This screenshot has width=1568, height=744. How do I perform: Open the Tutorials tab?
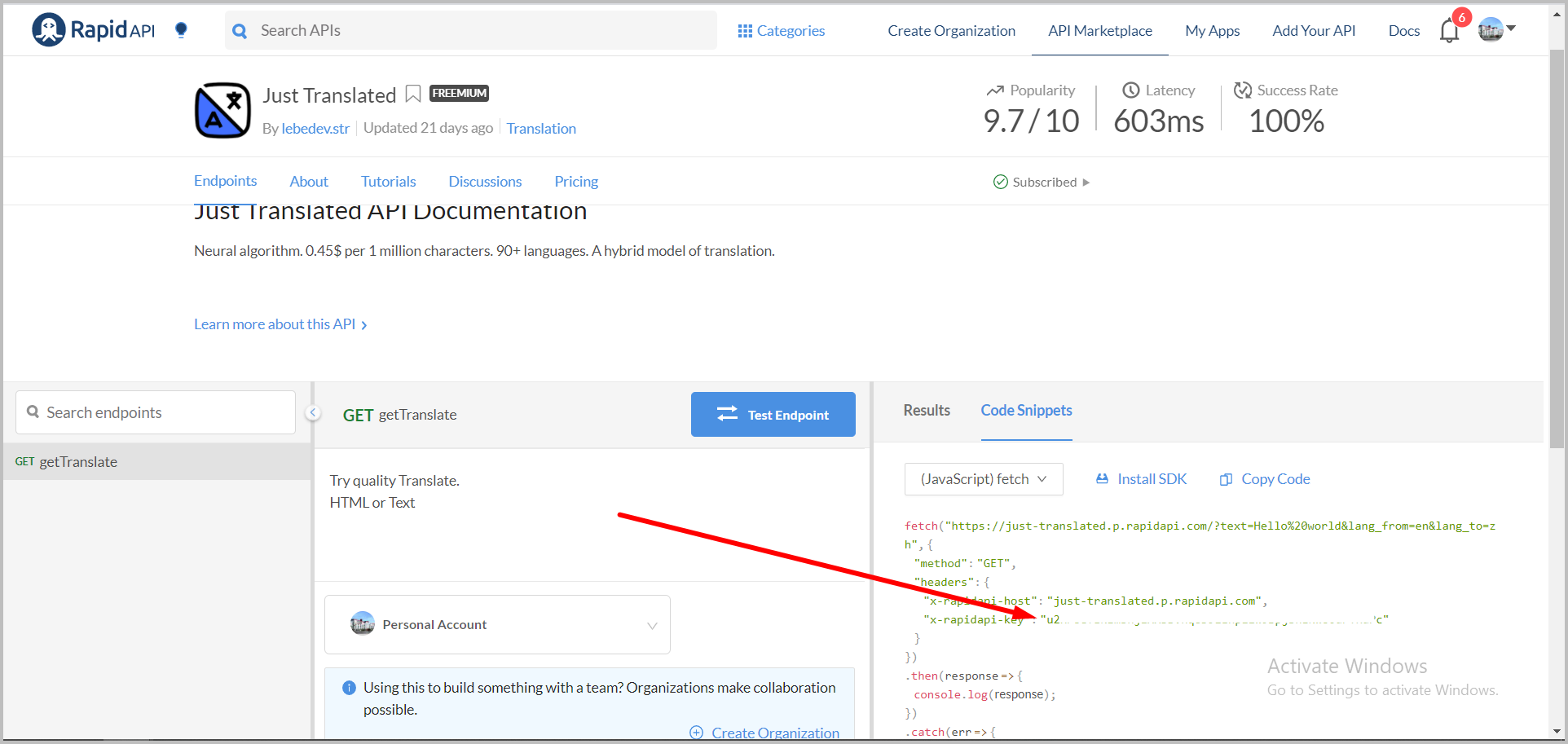[389, 182]
